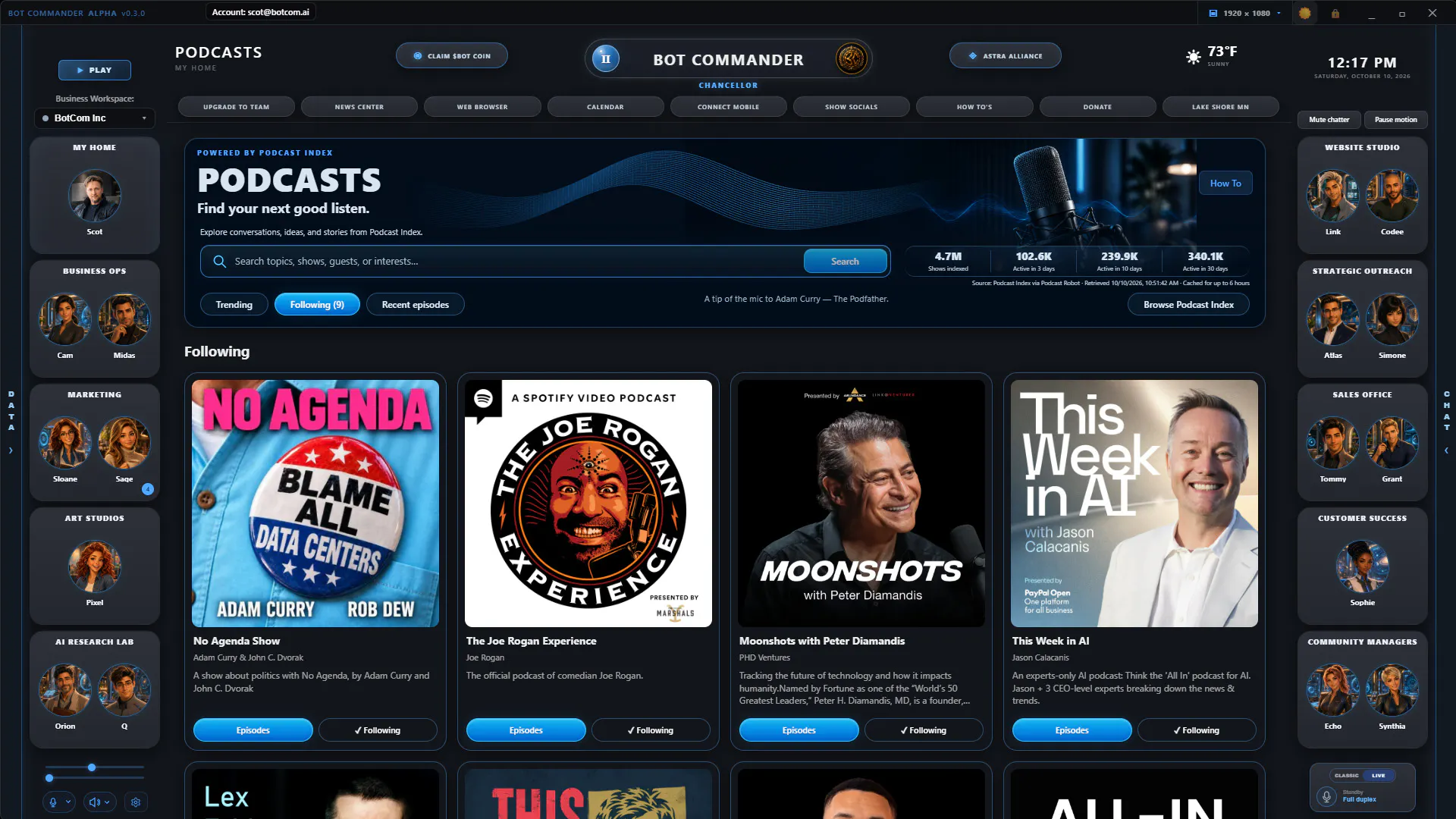This screenshot has width=1456, height=819.
Task: Toggle Mute chatter
Action: click(1329, 120)
